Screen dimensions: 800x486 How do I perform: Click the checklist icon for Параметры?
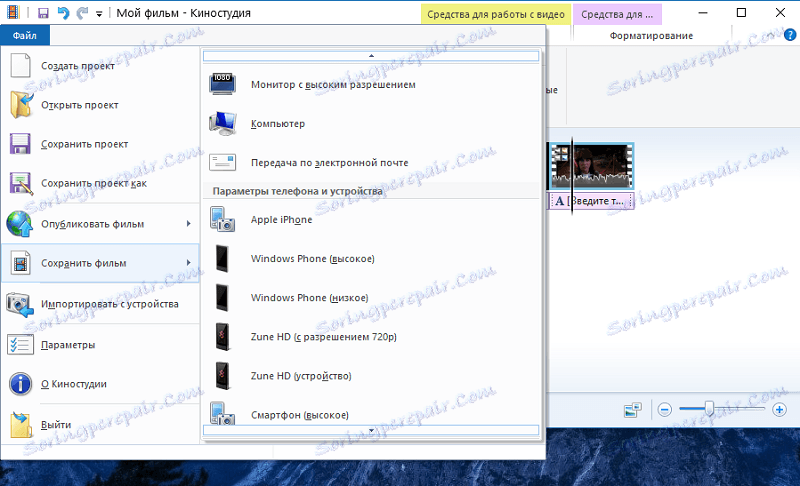click(x=20, y=345)
